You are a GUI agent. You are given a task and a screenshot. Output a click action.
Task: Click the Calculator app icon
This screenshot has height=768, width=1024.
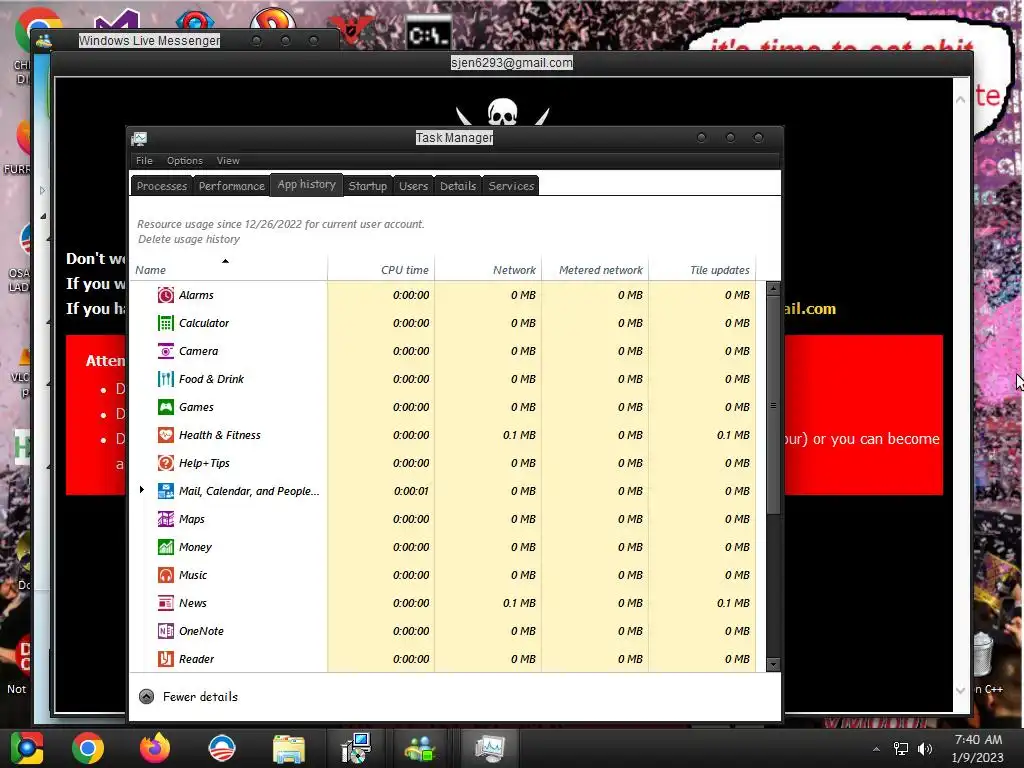click(x=166, y=323)
